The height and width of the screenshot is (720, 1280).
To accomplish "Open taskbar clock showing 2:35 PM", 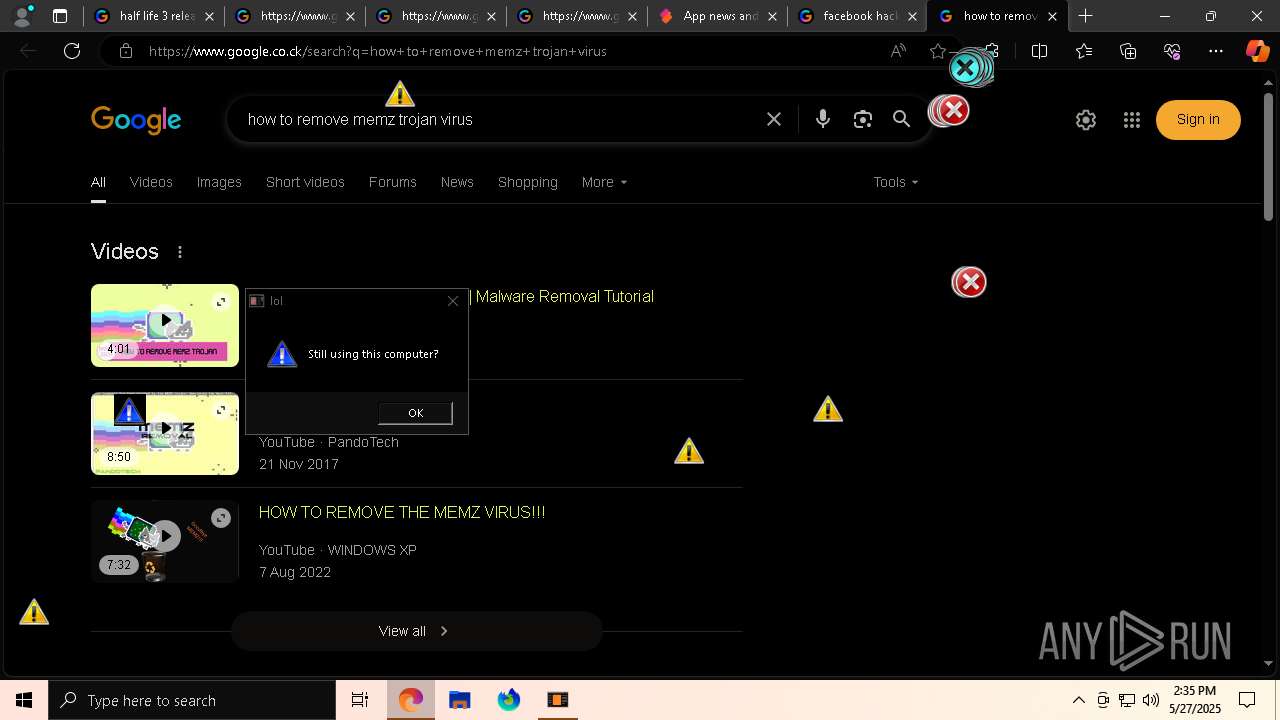I will pos(1195,700).
